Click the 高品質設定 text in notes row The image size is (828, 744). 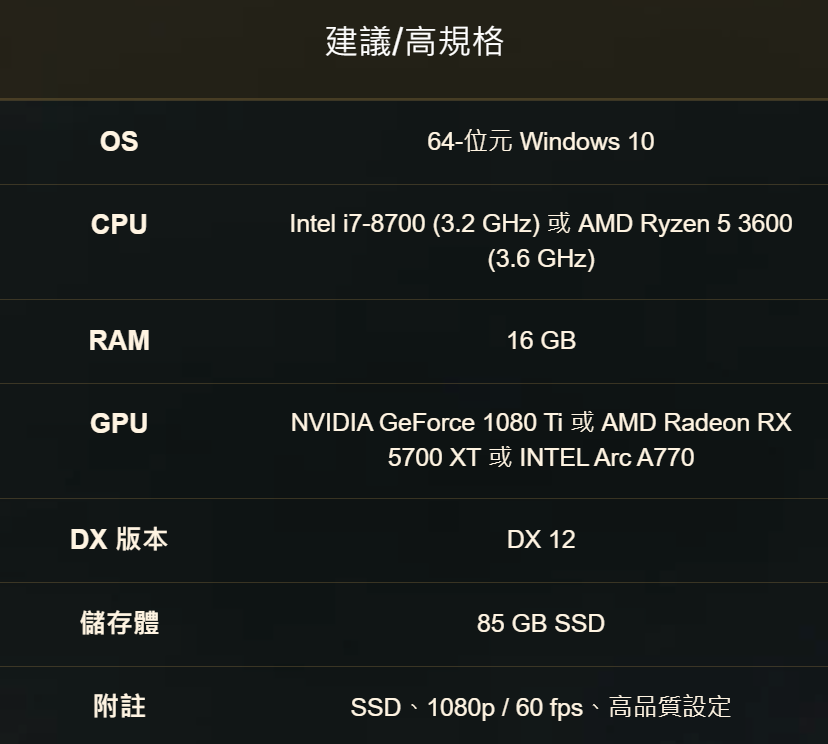point(670,707)
